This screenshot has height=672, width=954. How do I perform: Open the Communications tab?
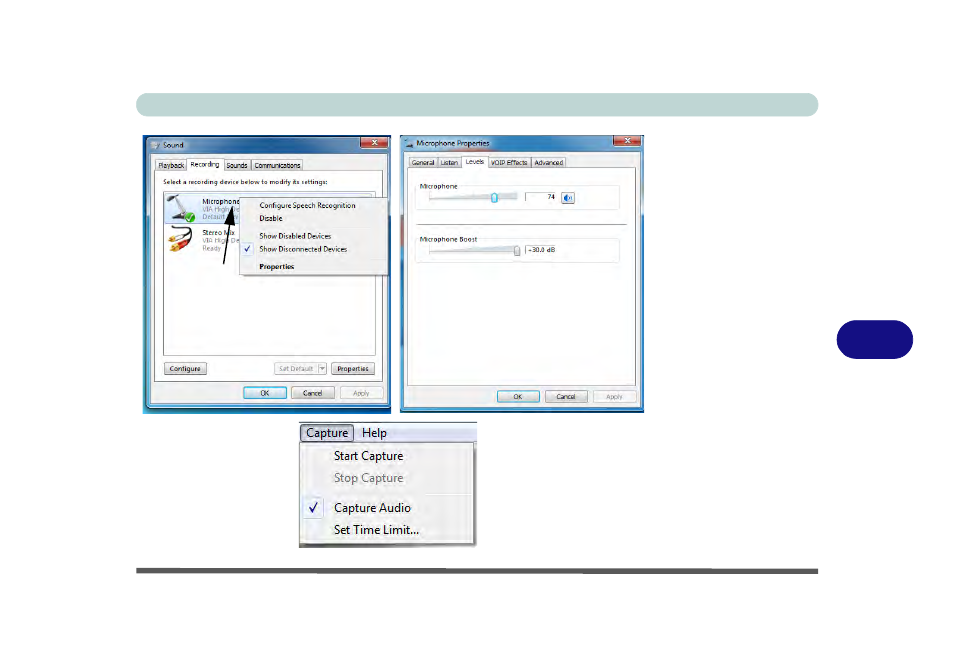point(277,165)
